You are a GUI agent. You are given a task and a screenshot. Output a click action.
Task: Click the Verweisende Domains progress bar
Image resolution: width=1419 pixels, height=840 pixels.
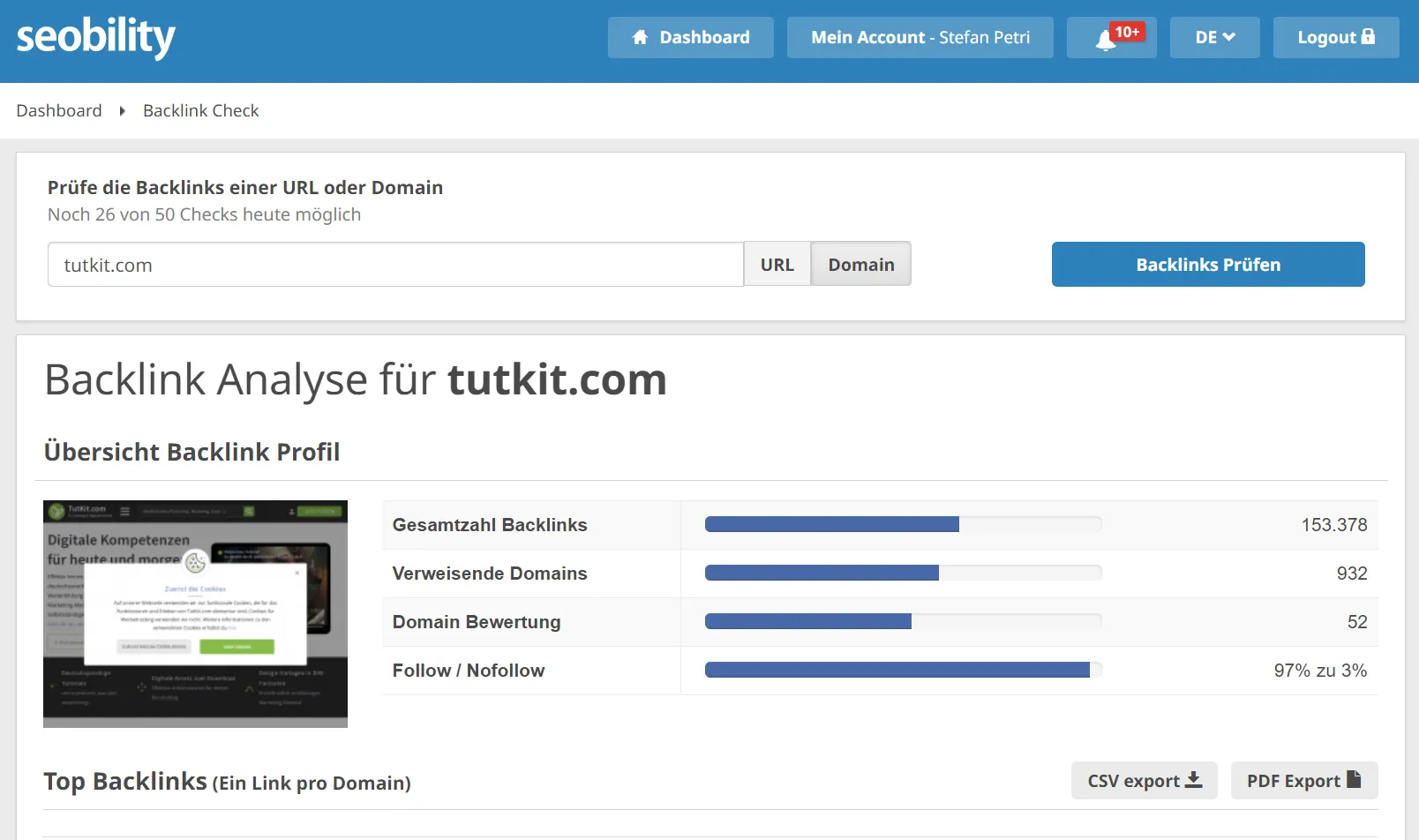pyautogui.click(x=903, y=574)
